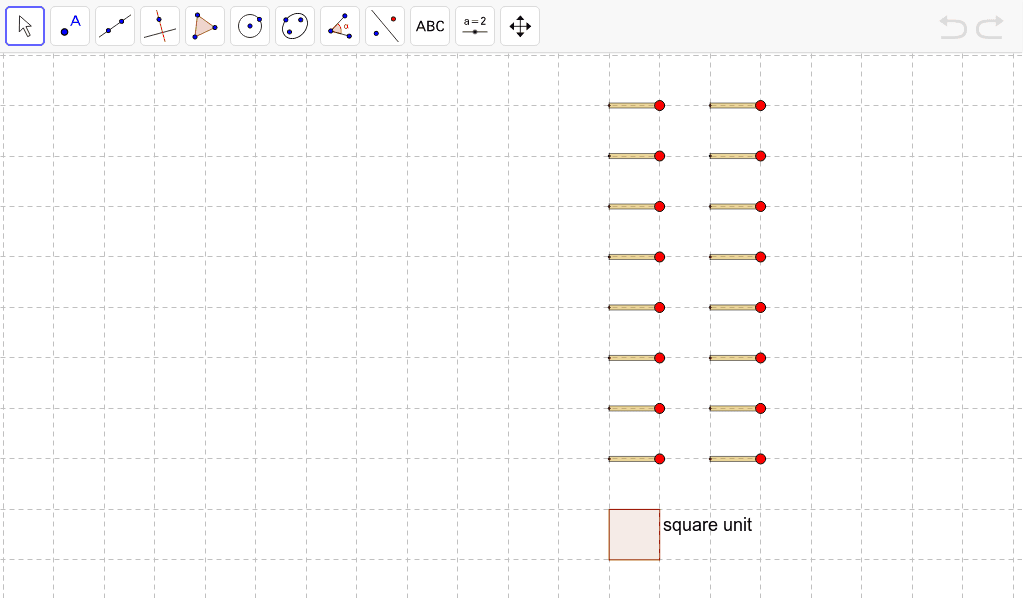Click the top red point in right column
Image resolution: width=1024 pixels, height=600 pixels.
coord(760,106)
